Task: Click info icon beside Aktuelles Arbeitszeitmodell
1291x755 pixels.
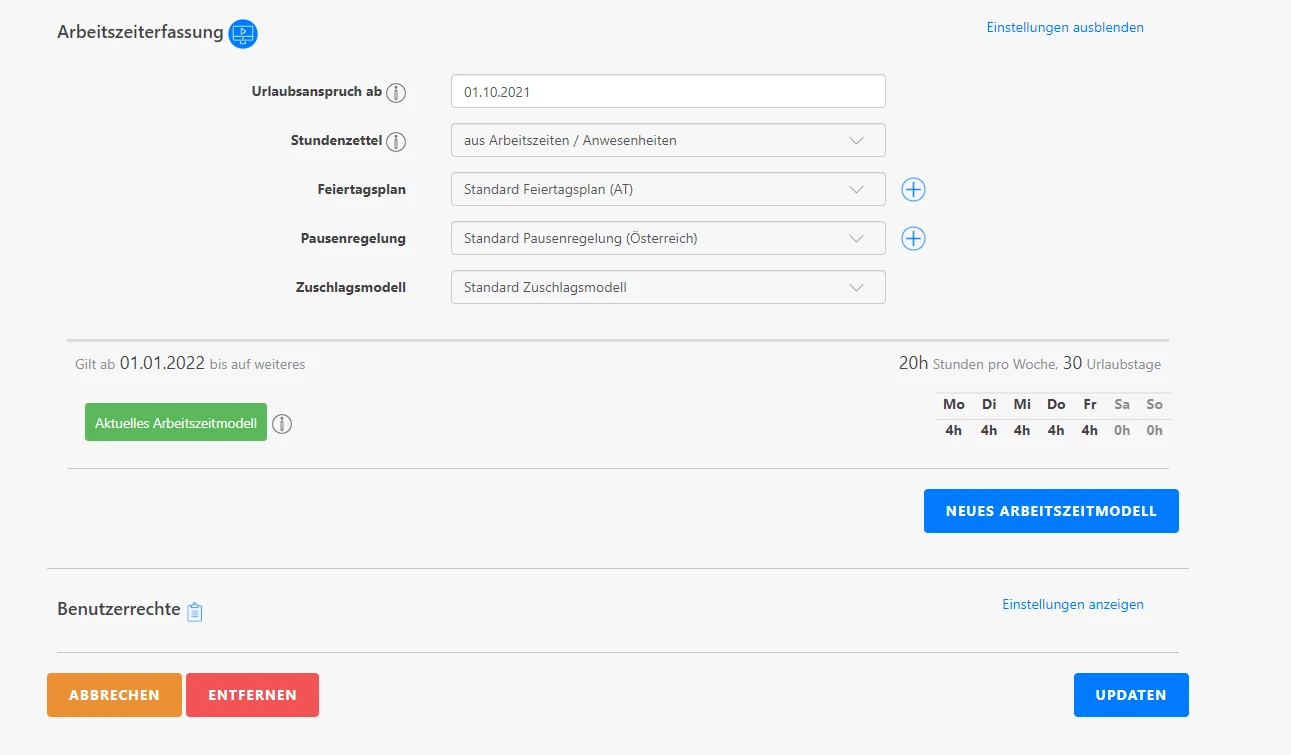Action: [283, 424]
